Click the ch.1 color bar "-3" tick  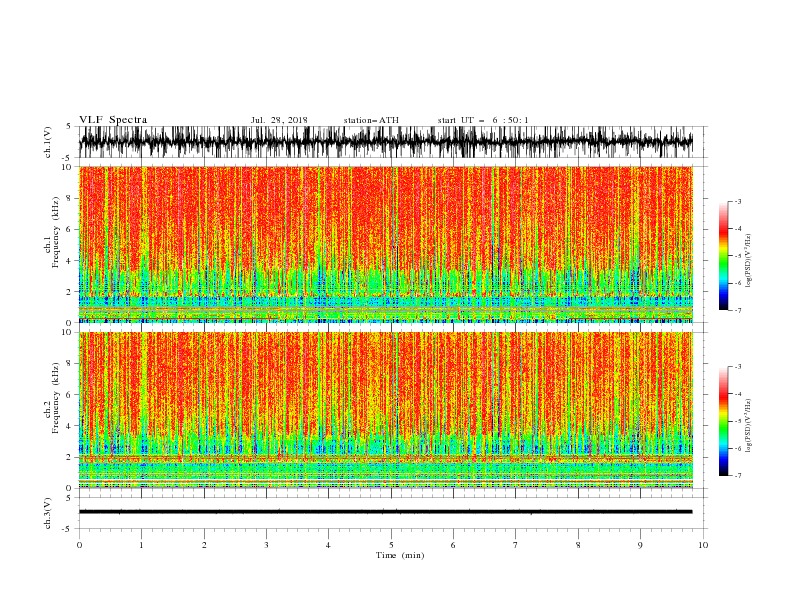[738, 201]
